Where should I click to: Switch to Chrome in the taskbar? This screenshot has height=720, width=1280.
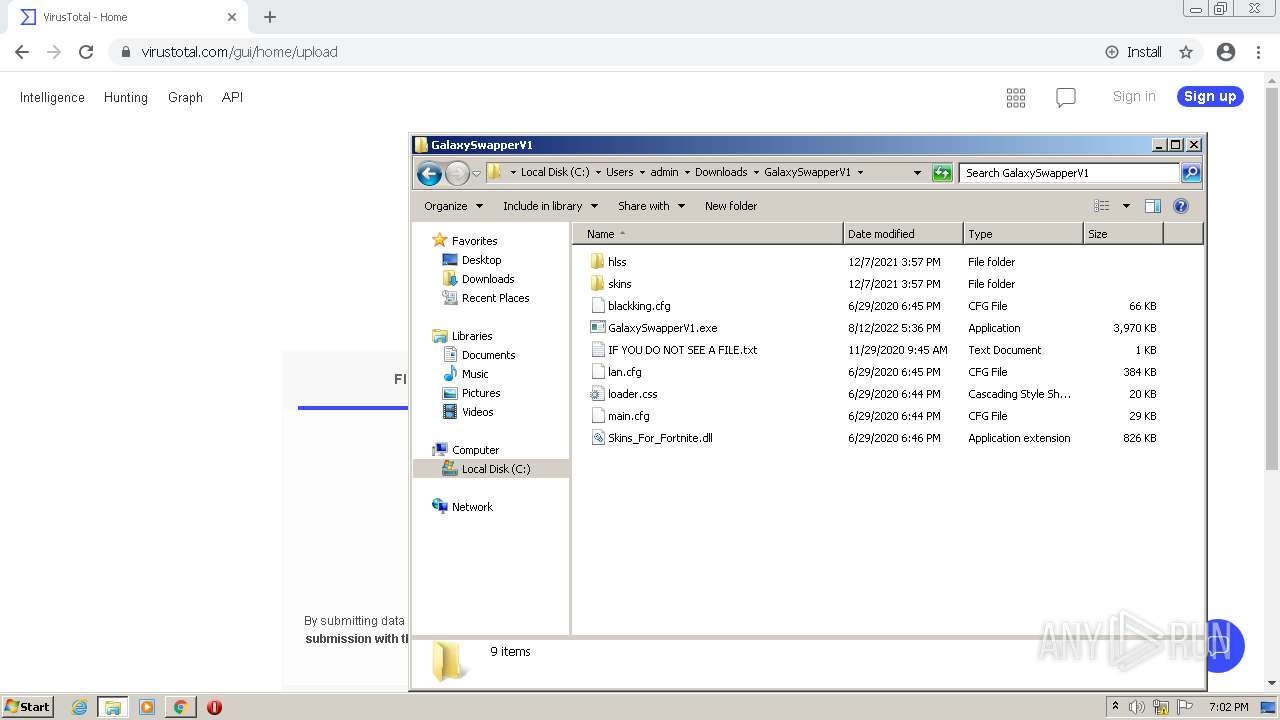[180, 707]
